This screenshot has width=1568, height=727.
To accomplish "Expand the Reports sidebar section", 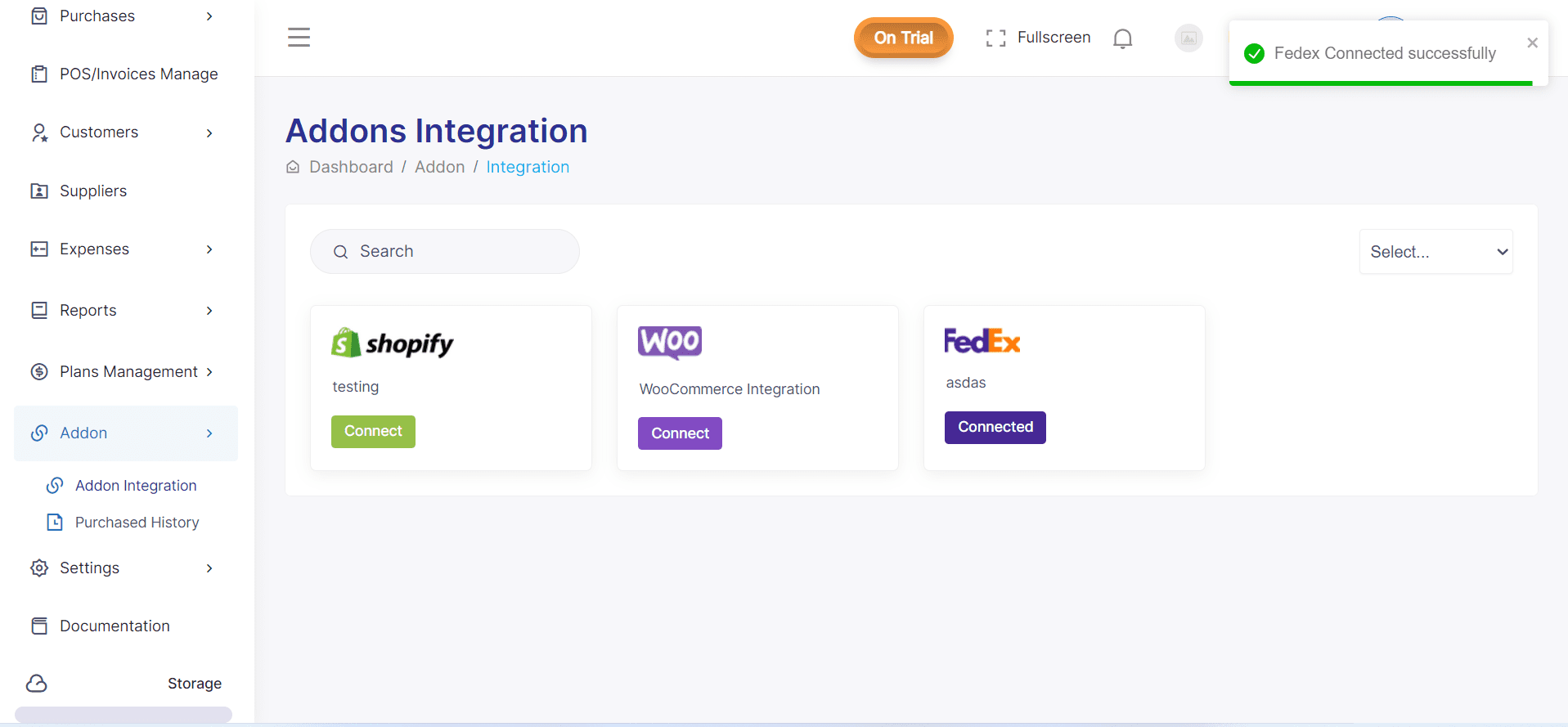I will (x=126, y=311).
